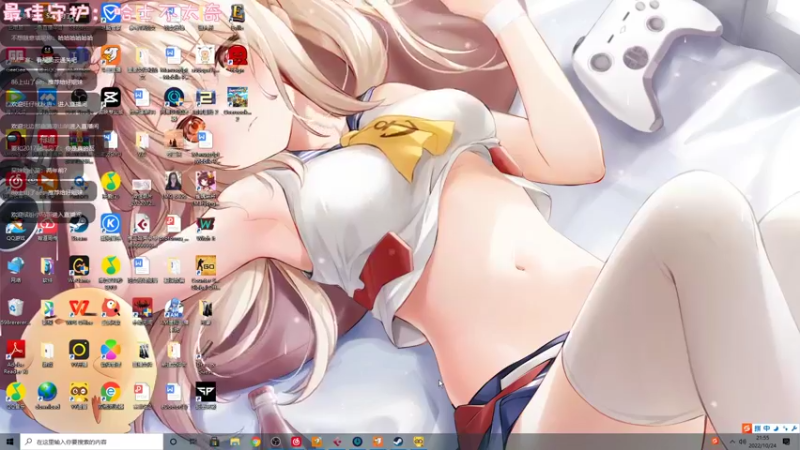Launch the 5E platform black shortcut
Viewport: 800px width, 450px height.
click(205, 392)
